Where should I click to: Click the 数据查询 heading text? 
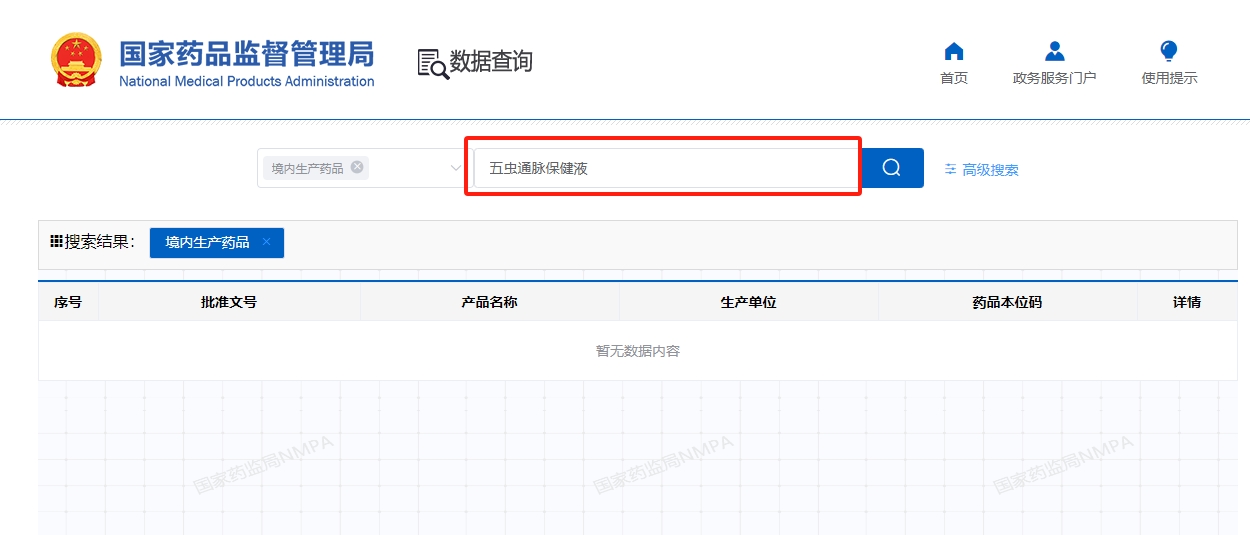(x=491, y=61)
